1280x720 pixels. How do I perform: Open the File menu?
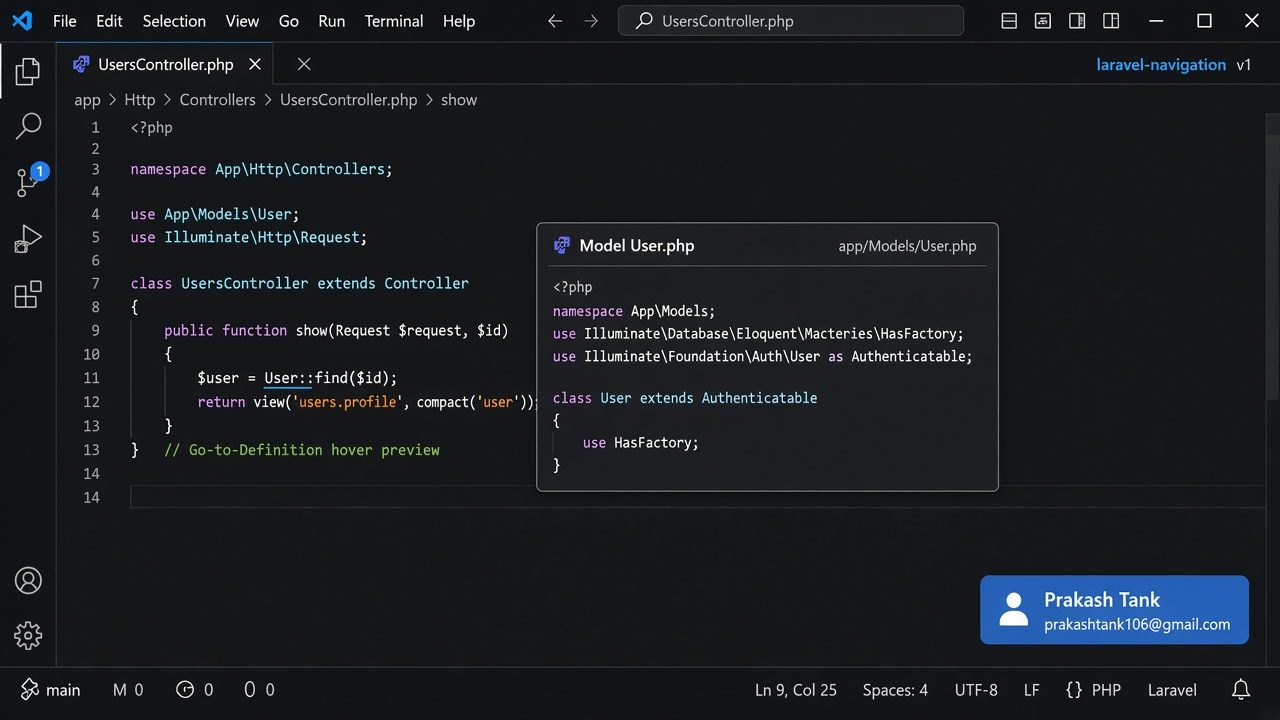coord(64,21)
